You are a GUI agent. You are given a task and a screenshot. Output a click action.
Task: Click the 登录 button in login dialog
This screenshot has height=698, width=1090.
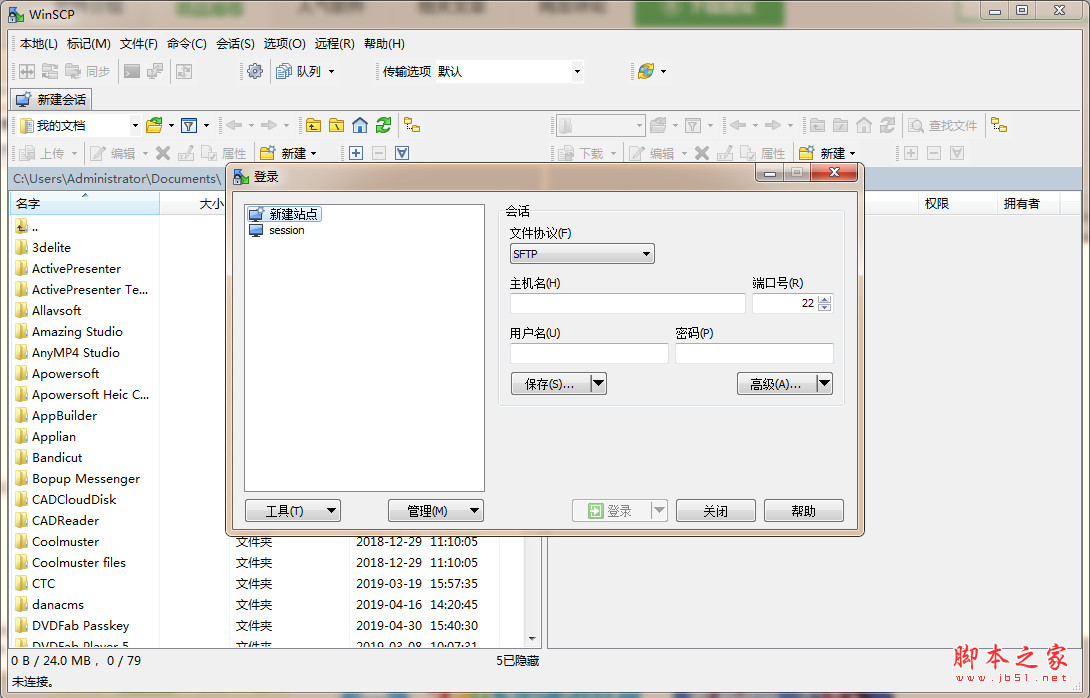tap(611, 511)
